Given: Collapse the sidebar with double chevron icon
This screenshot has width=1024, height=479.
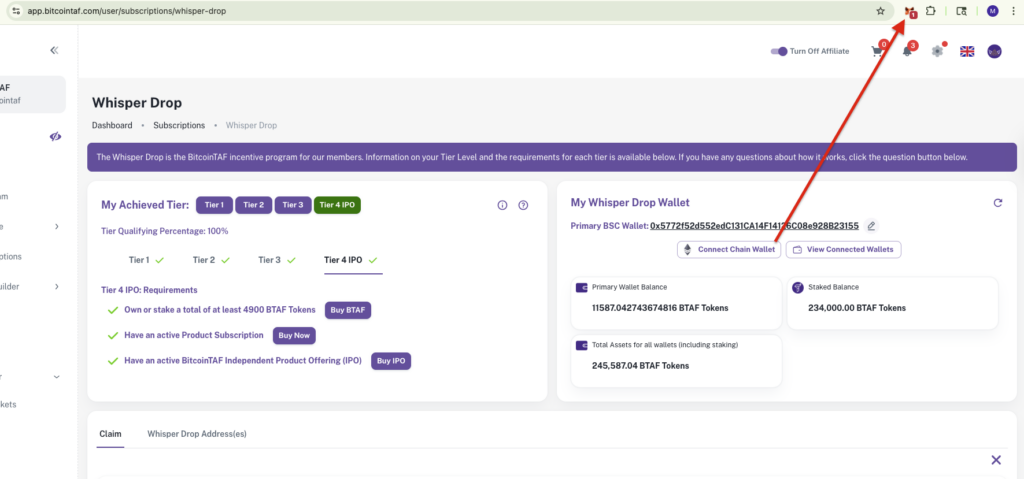Looking at the screenshot, I should [x=54, y=50].
